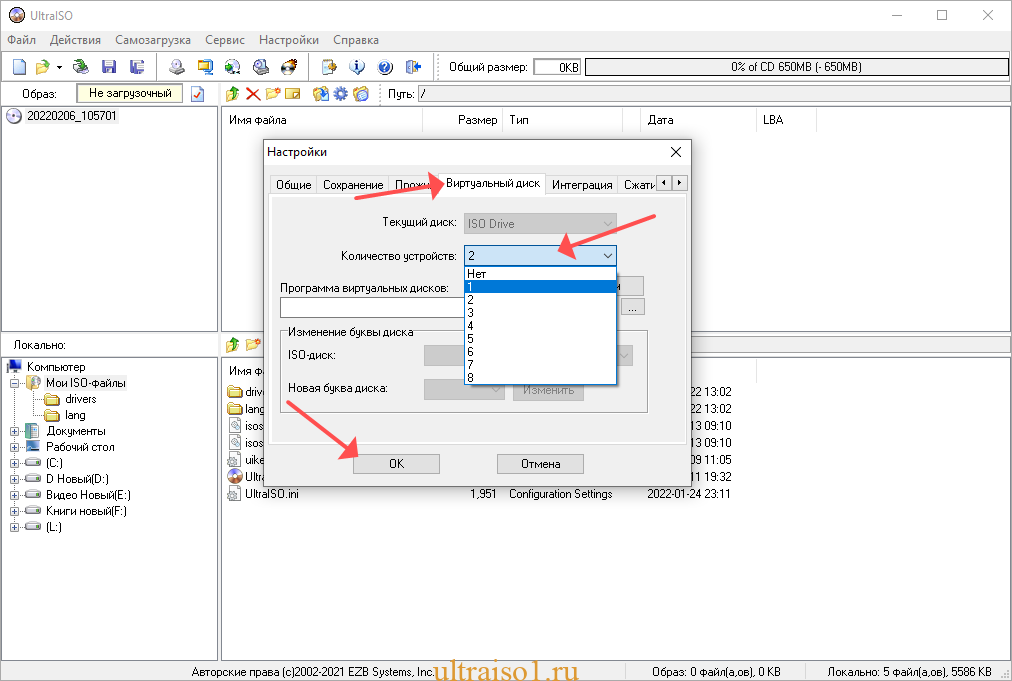
Task: Expand the Документы tree node
Action: (x=14, y=431)
